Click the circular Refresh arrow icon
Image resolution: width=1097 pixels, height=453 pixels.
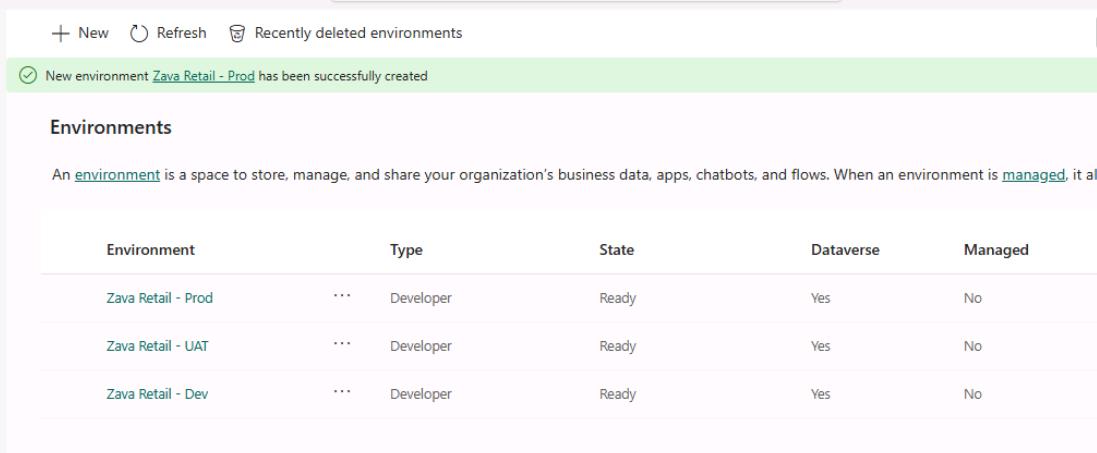139,33
